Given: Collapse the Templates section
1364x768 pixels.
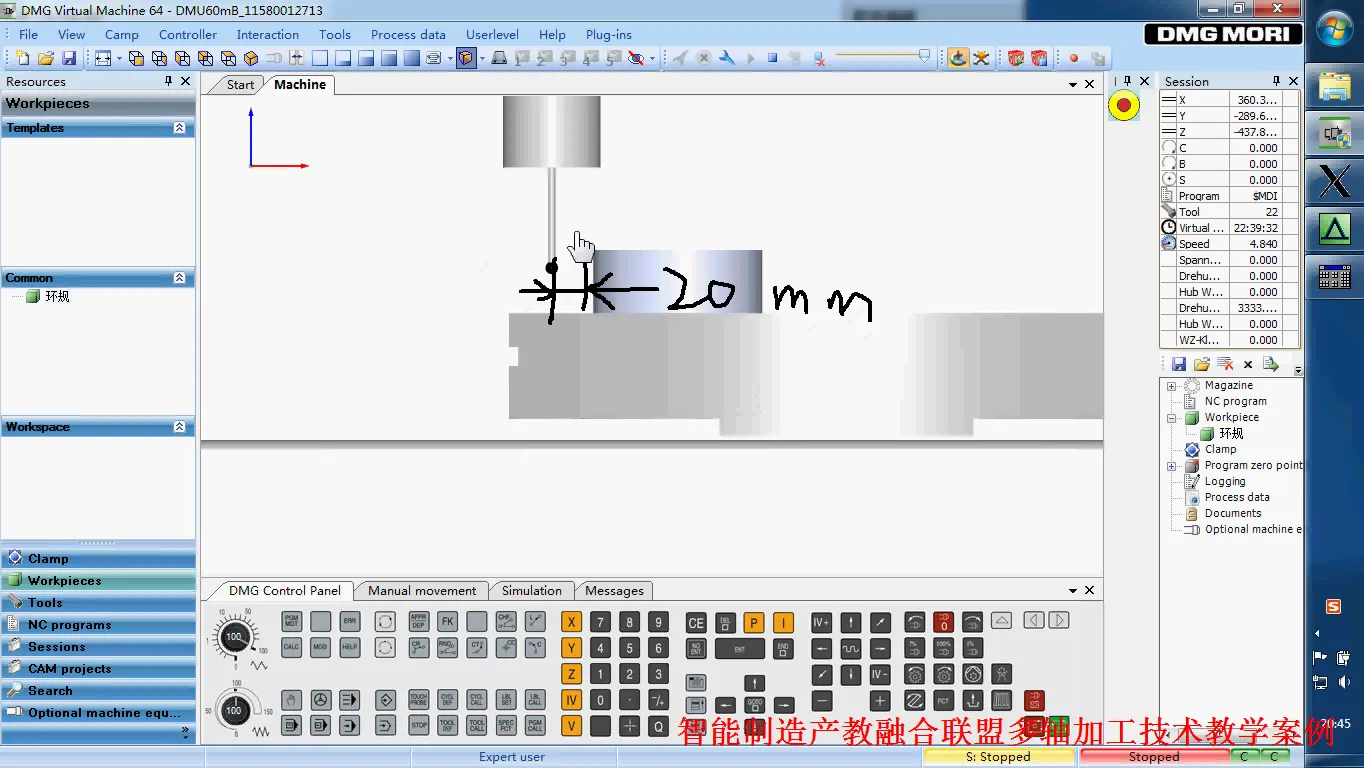Looking at the screenshot, I should coord(179,128).
